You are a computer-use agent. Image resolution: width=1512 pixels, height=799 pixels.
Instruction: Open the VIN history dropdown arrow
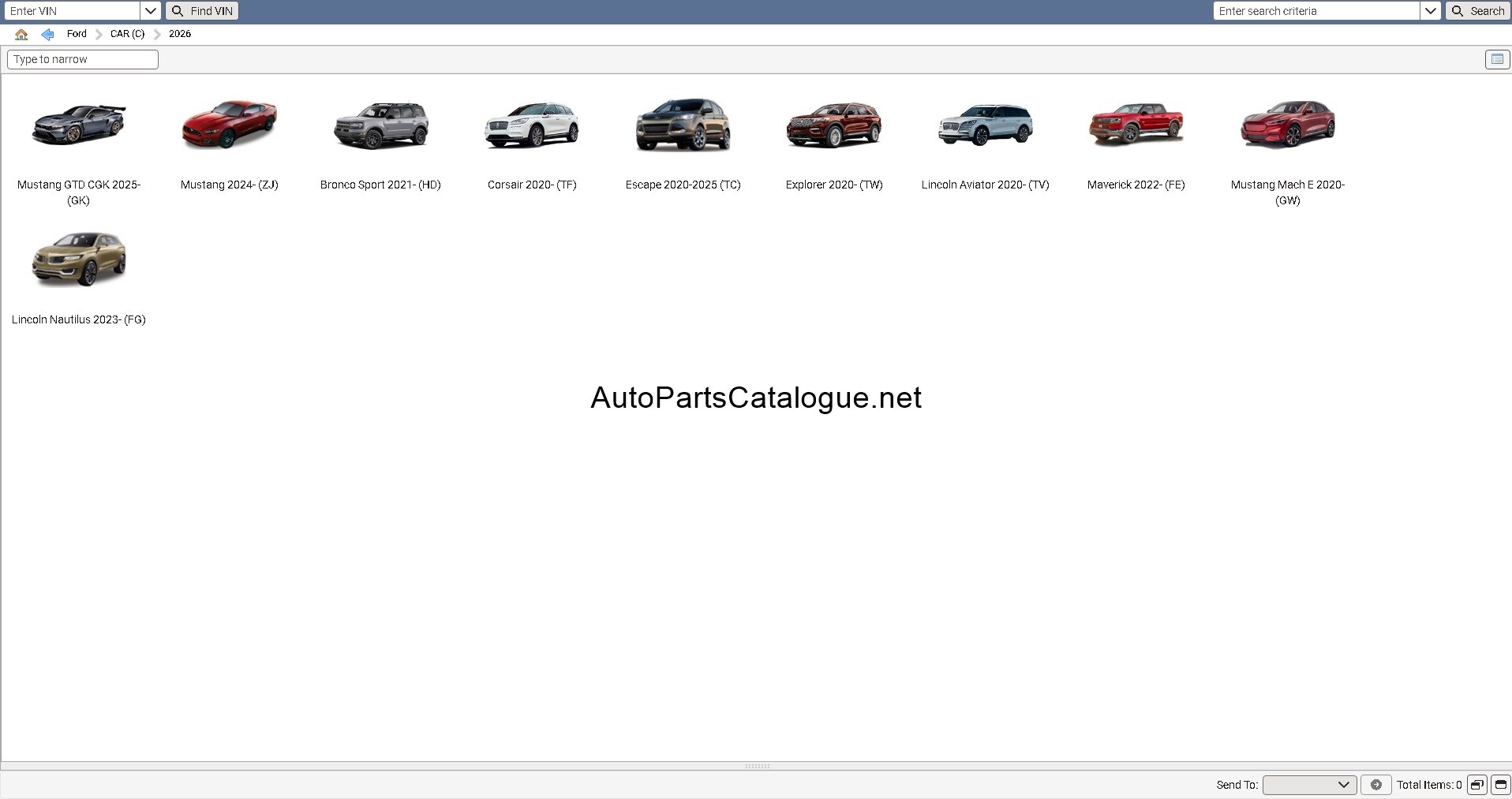(151, 11)
